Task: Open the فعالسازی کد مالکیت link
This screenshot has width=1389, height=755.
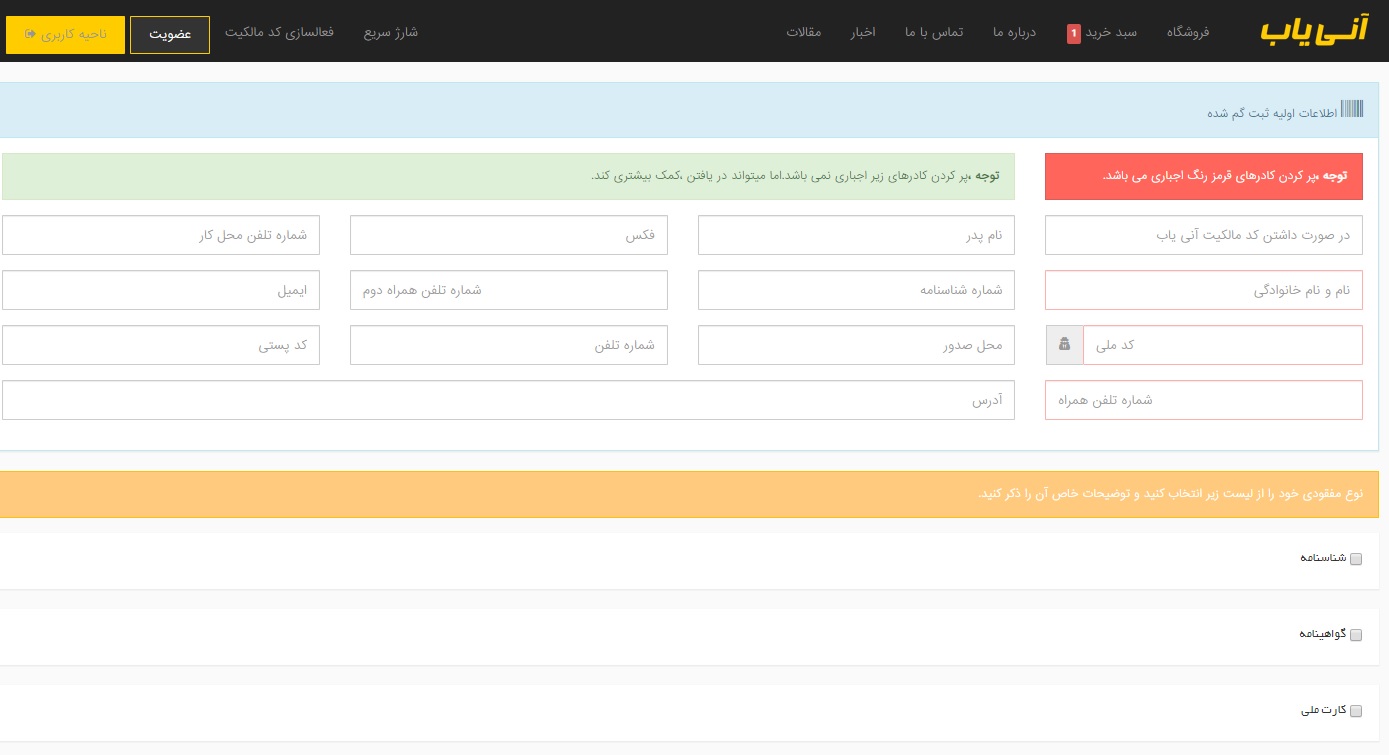Action: point(279,32)
